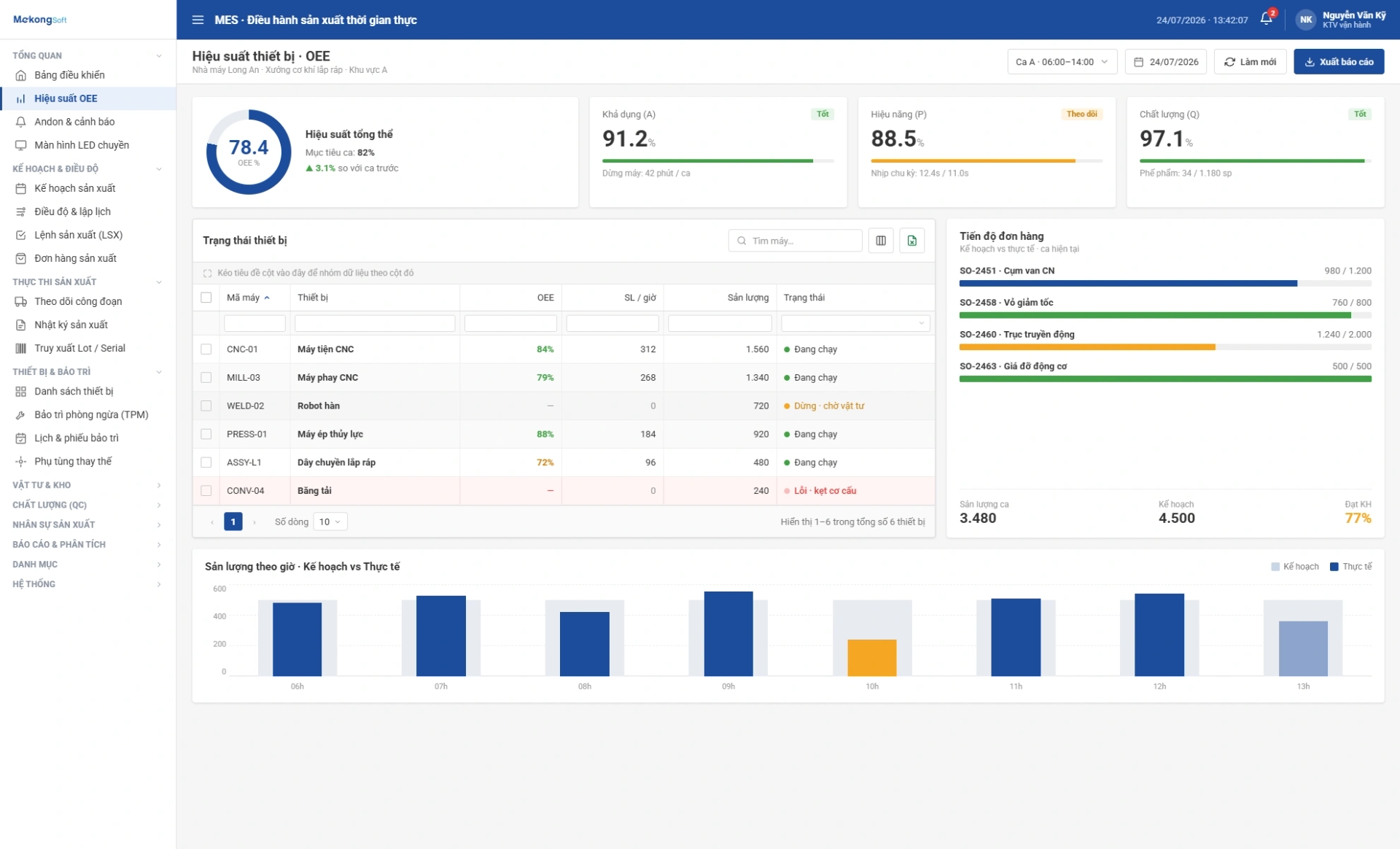Image resolution: width=1400 pixels, height=849 pixels.
Task: Click the Tìm máy search field
Action: [796, 241]
